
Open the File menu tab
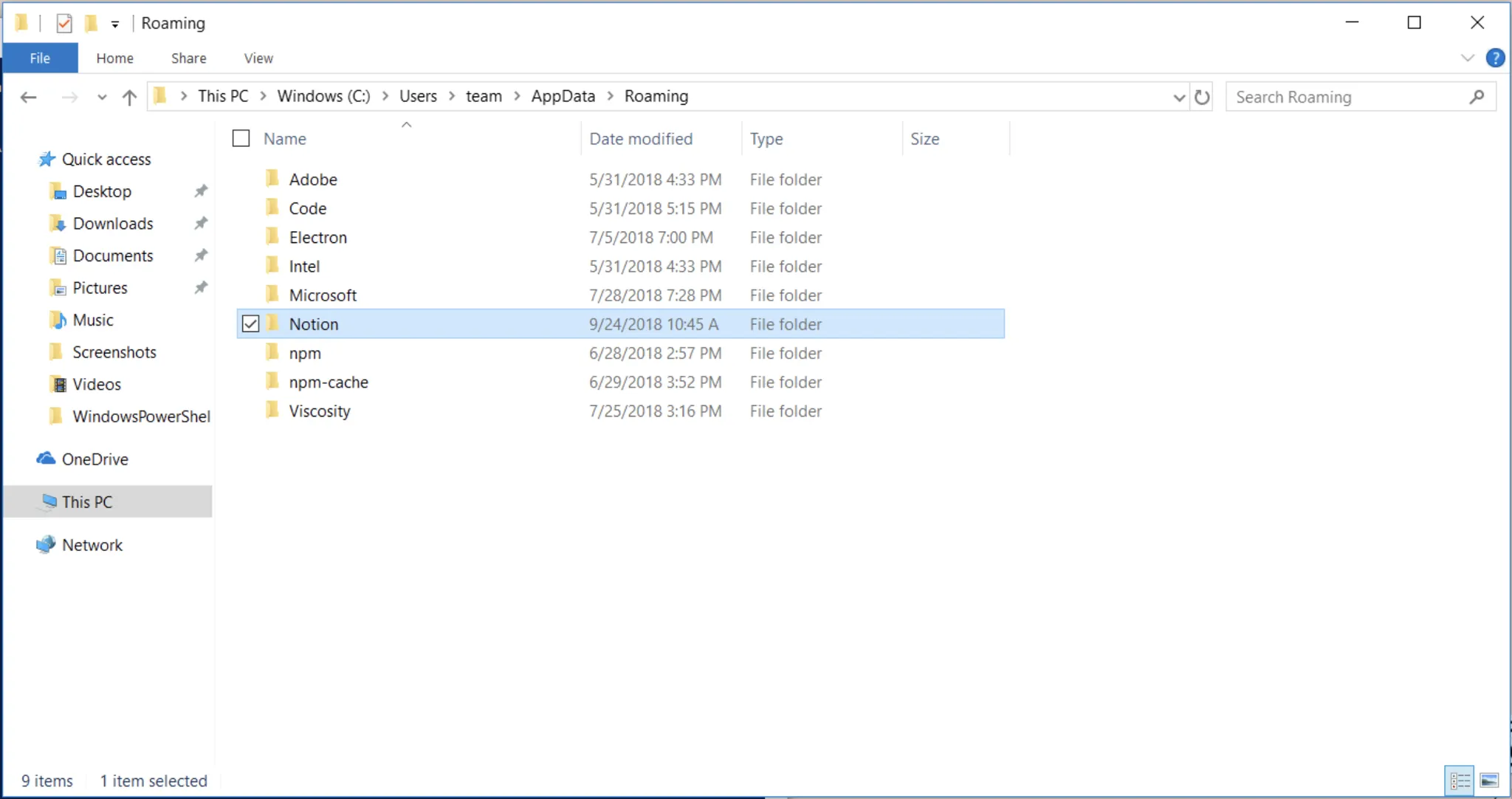(40, 58)
